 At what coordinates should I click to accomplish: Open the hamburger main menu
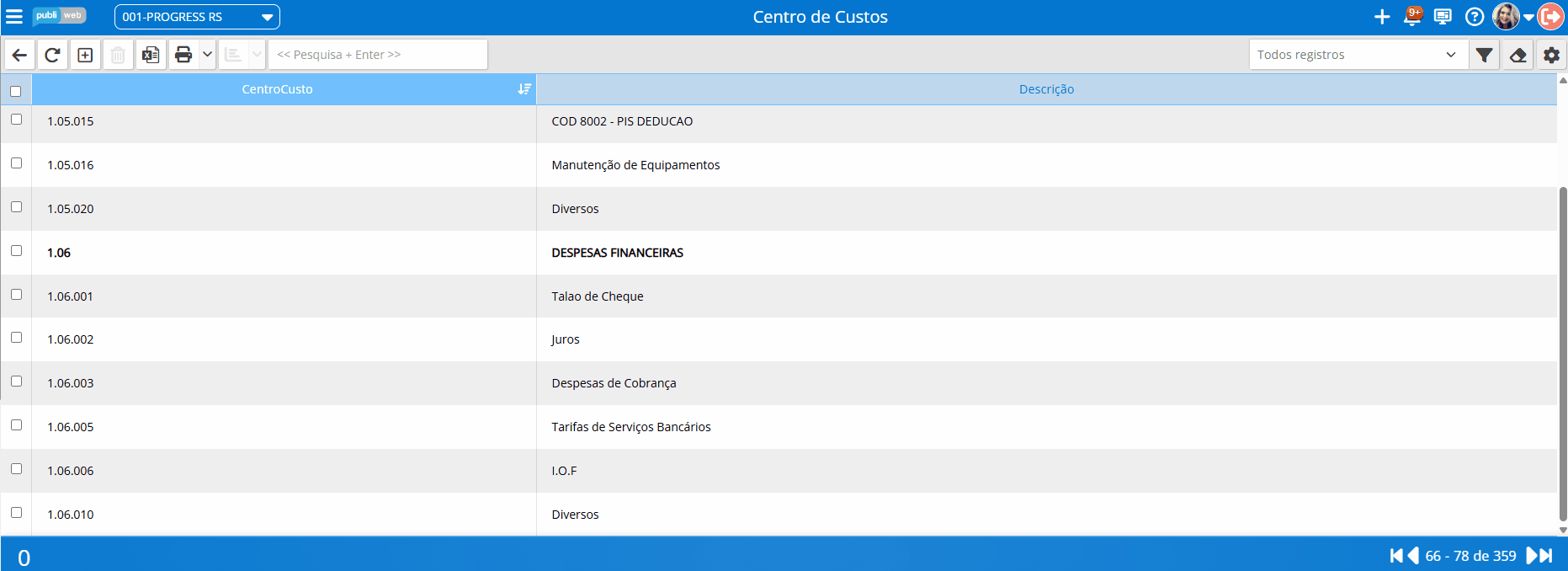[14, 17]
